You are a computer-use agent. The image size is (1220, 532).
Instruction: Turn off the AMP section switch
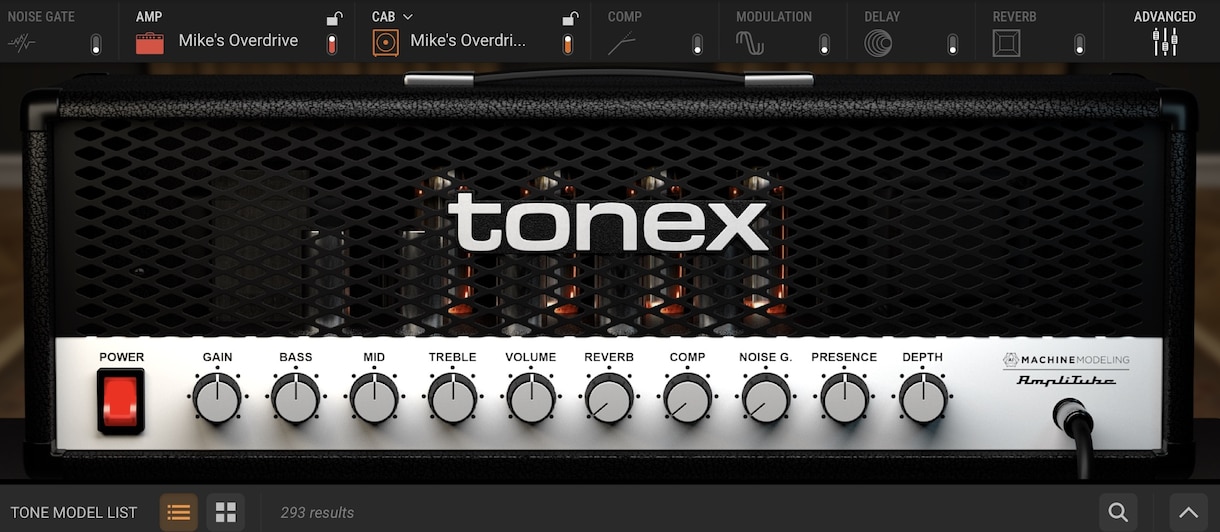point(332,44)
